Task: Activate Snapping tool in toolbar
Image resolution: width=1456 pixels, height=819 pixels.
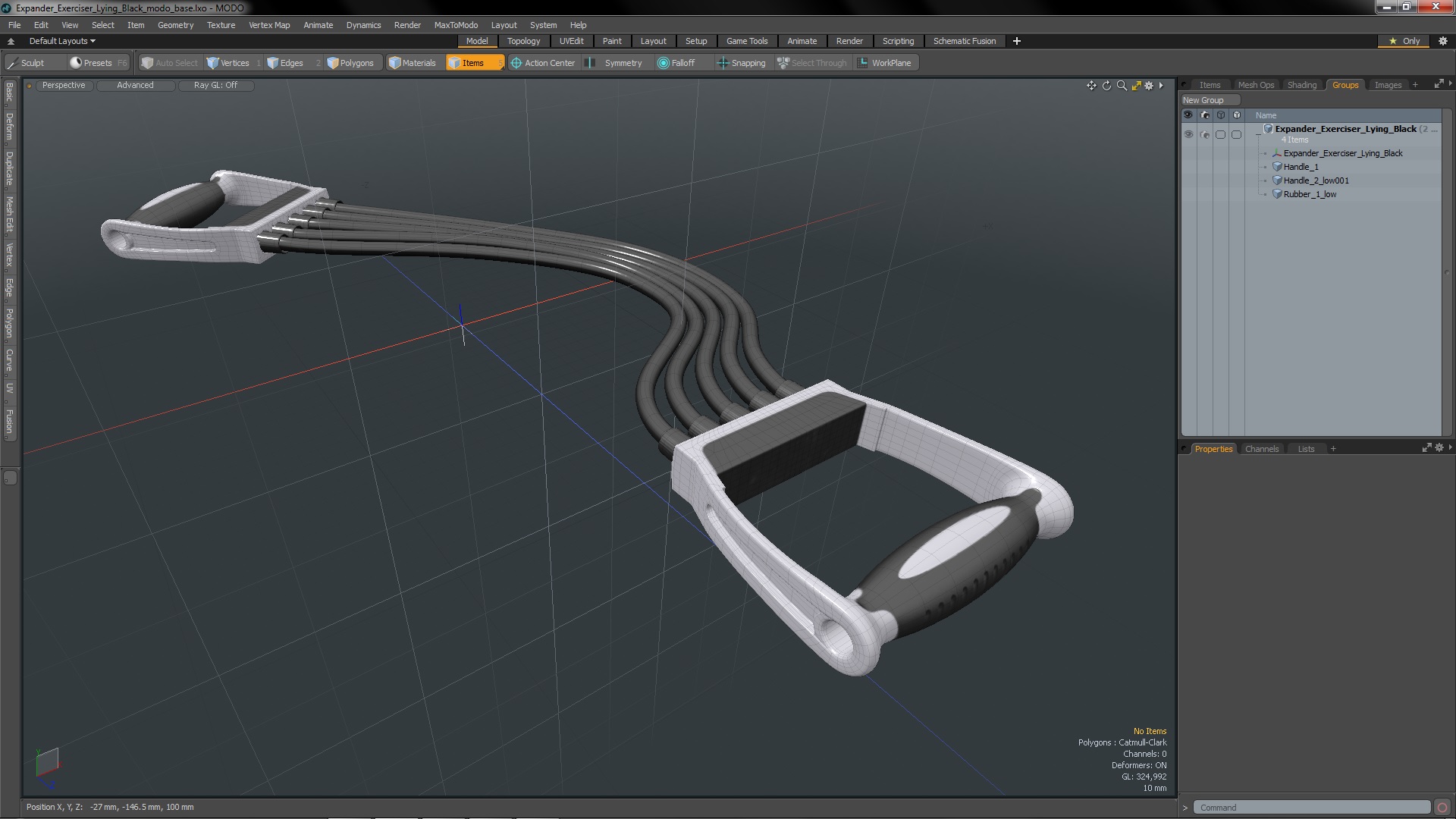Action: coord(741,63)
